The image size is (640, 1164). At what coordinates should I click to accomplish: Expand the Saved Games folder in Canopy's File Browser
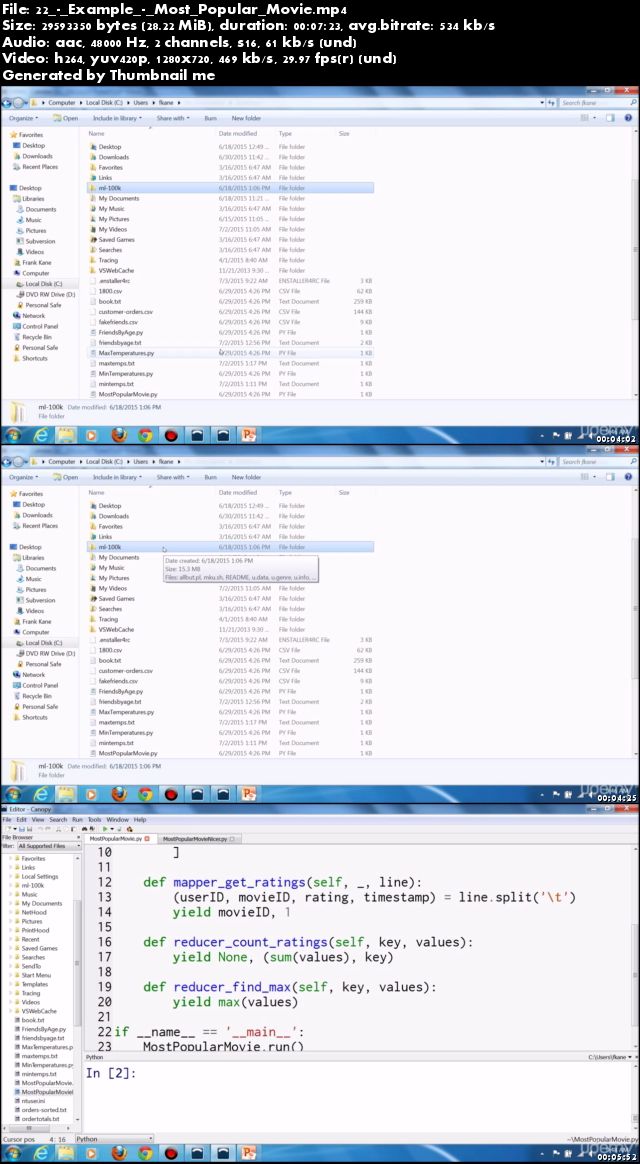point(11,948)
